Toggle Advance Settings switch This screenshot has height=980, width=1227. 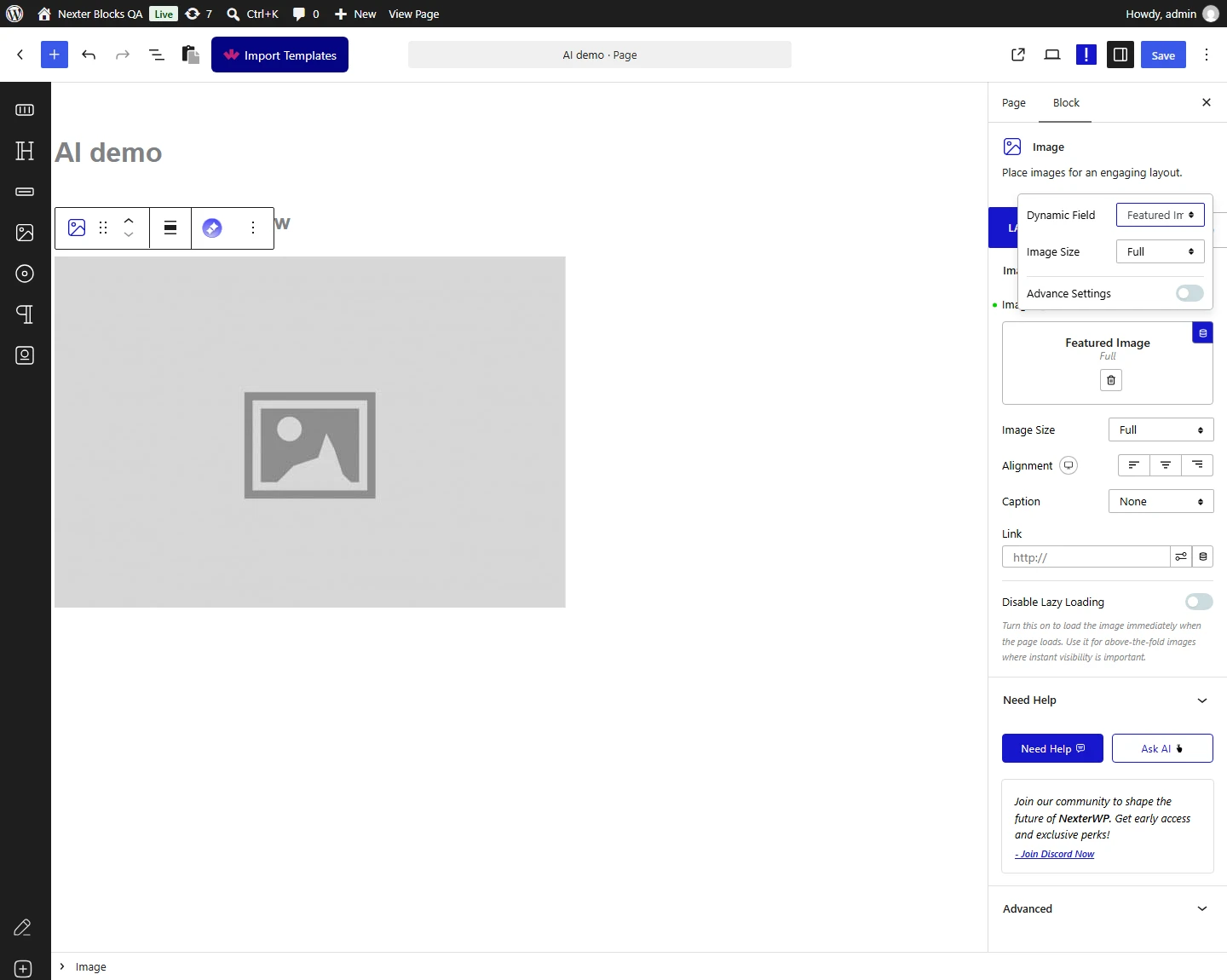click(x=1190, y=293)
